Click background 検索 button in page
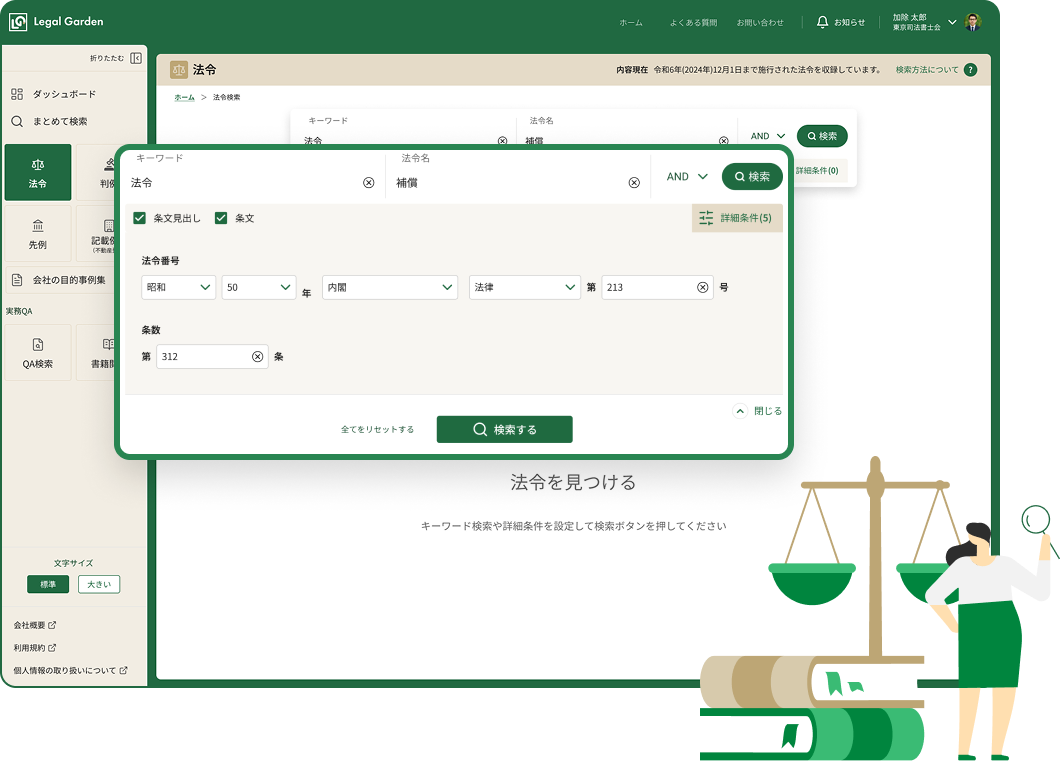 [x=822, y=136]
